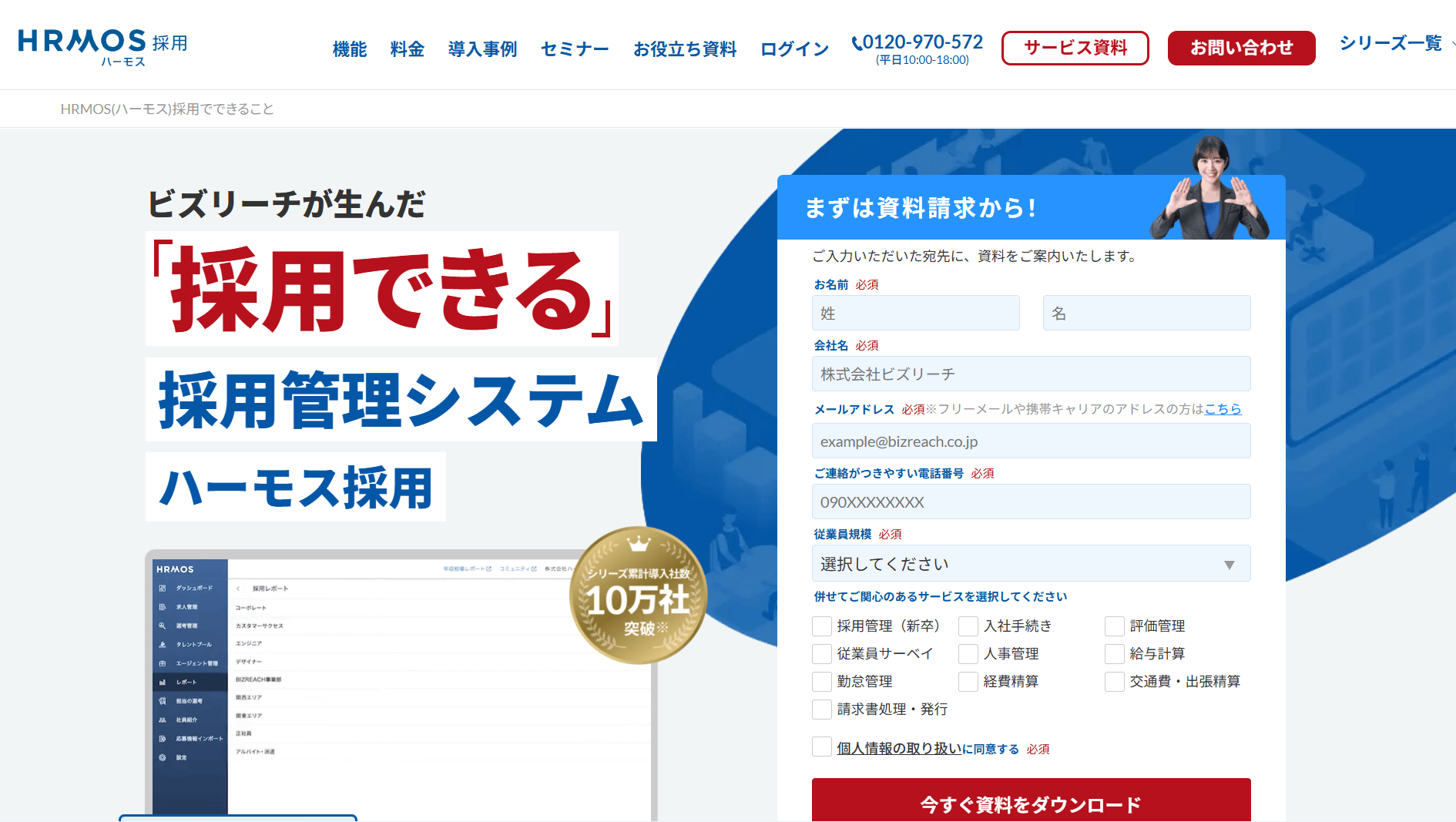The image size is (1456, 822).
Task: Enable the 給与計算 checkbox
Action: (x=1115, y=654)
